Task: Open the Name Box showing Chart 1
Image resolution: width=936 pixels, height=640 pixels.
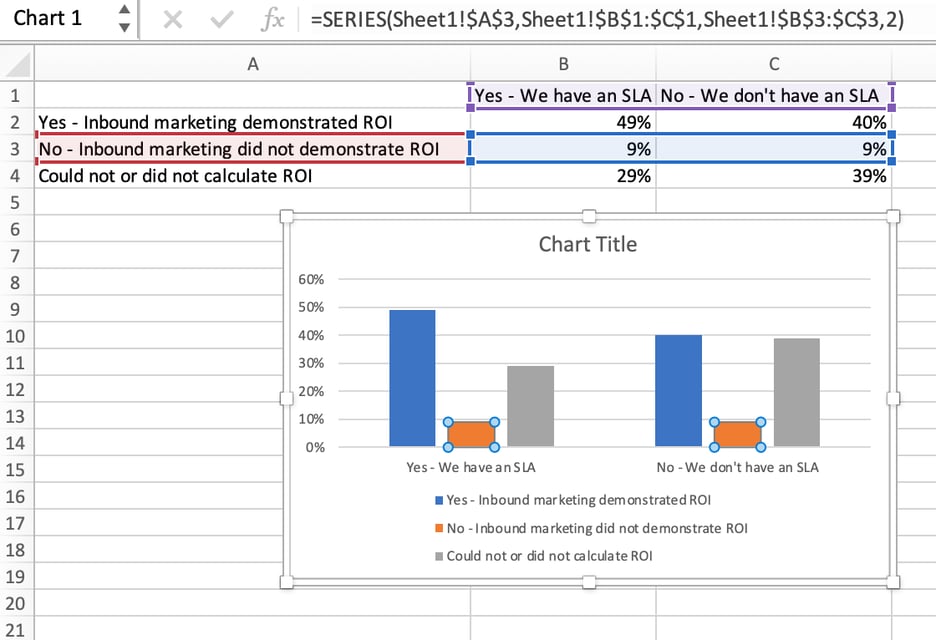Action: (55, 17)
